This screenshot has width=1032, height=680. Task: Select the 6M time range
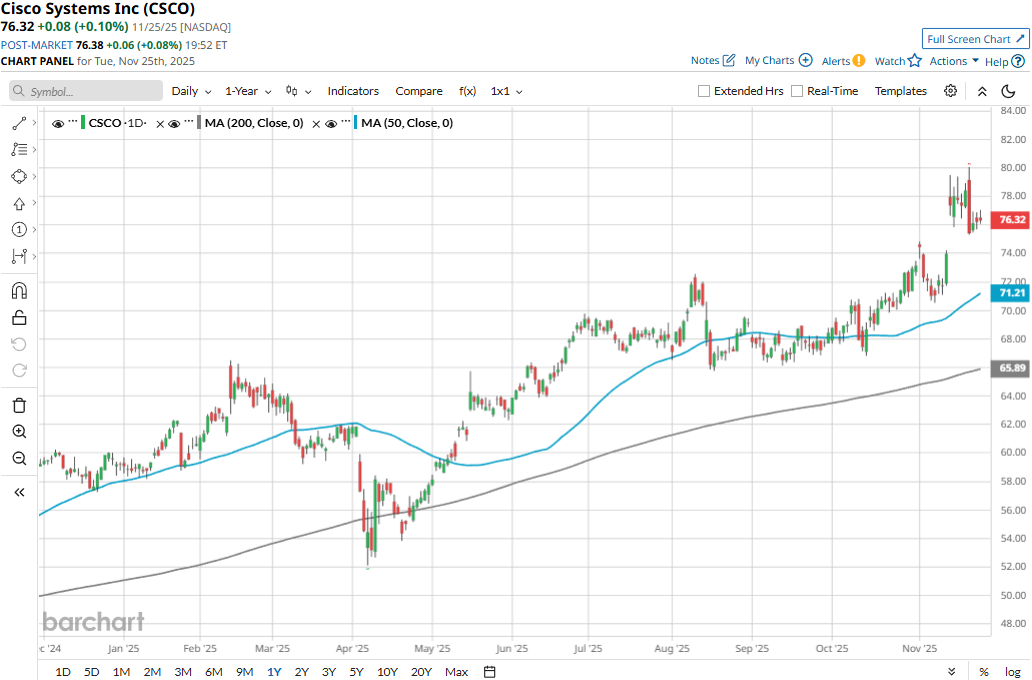(214, 672)
